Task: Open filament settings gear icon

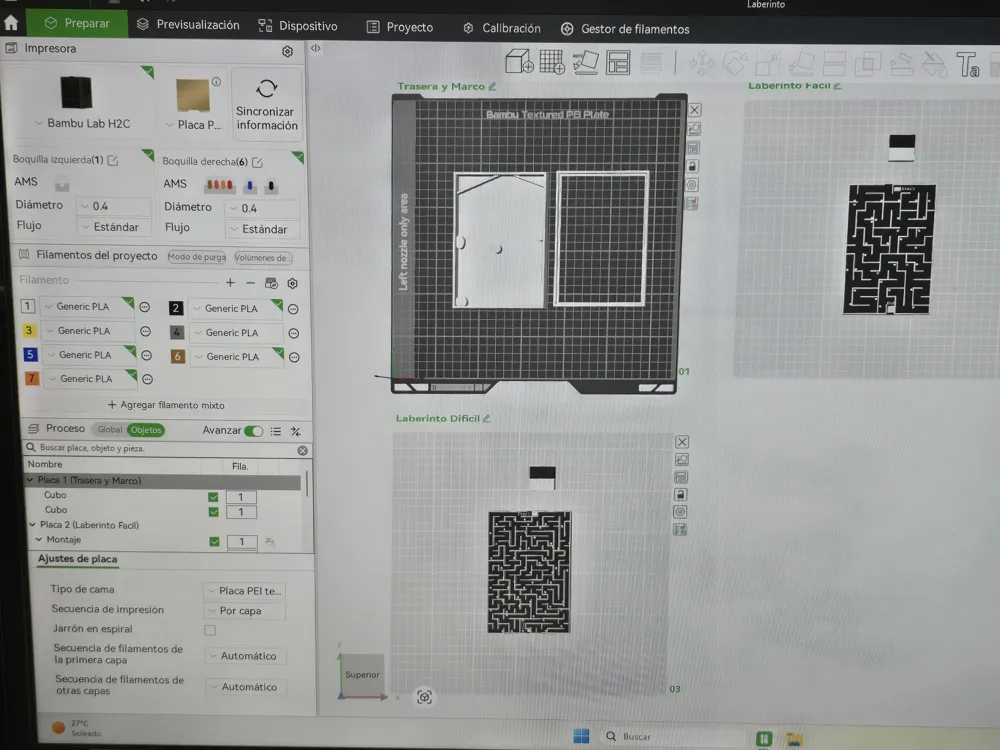Action: [x=293, y=283]
